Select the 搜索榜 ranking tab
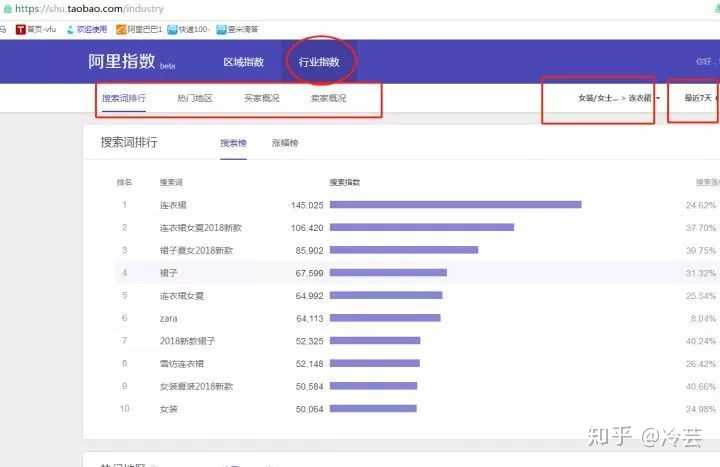Image resolution: width=720 pixels, height=467 pixels. [x=233, y=143]
